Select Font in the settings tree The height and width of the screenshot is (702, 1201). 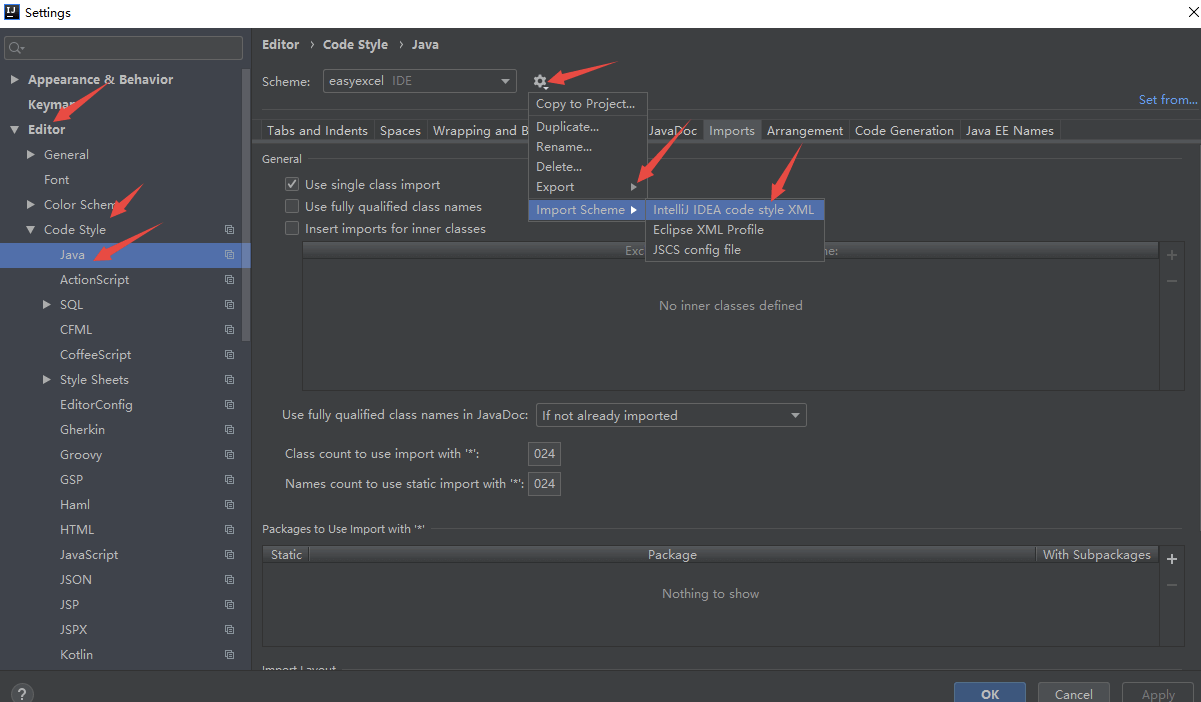point(57,180)
